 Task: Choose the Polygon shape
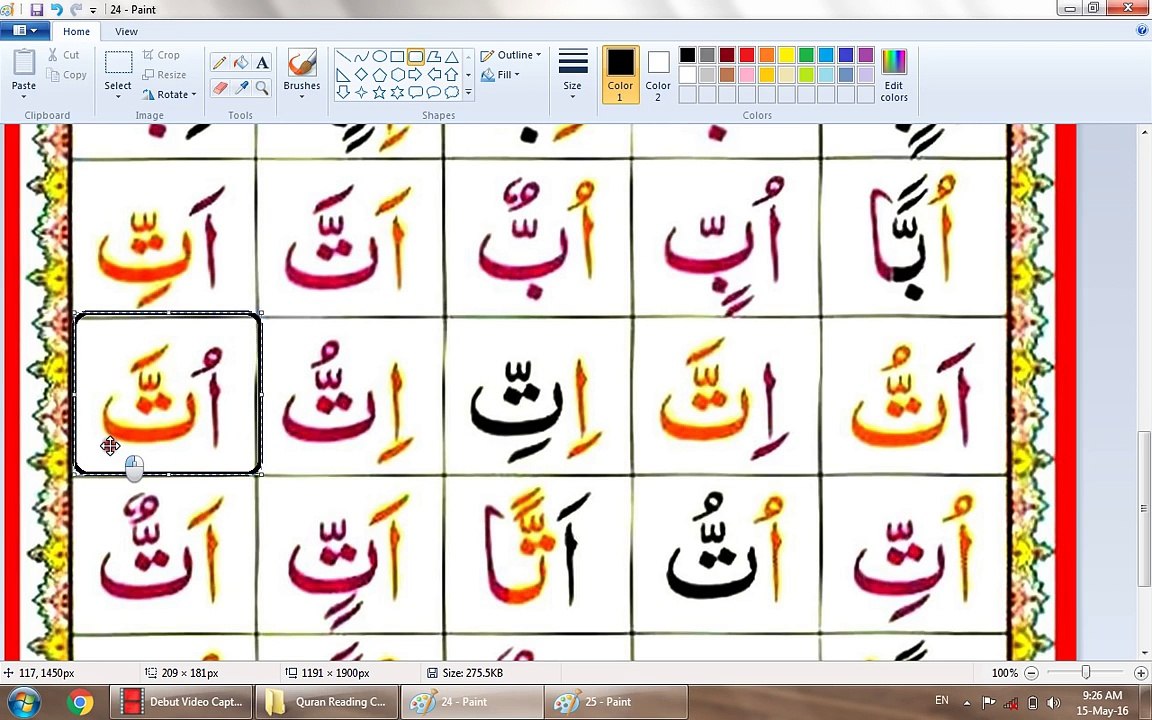tap(433, 57)
